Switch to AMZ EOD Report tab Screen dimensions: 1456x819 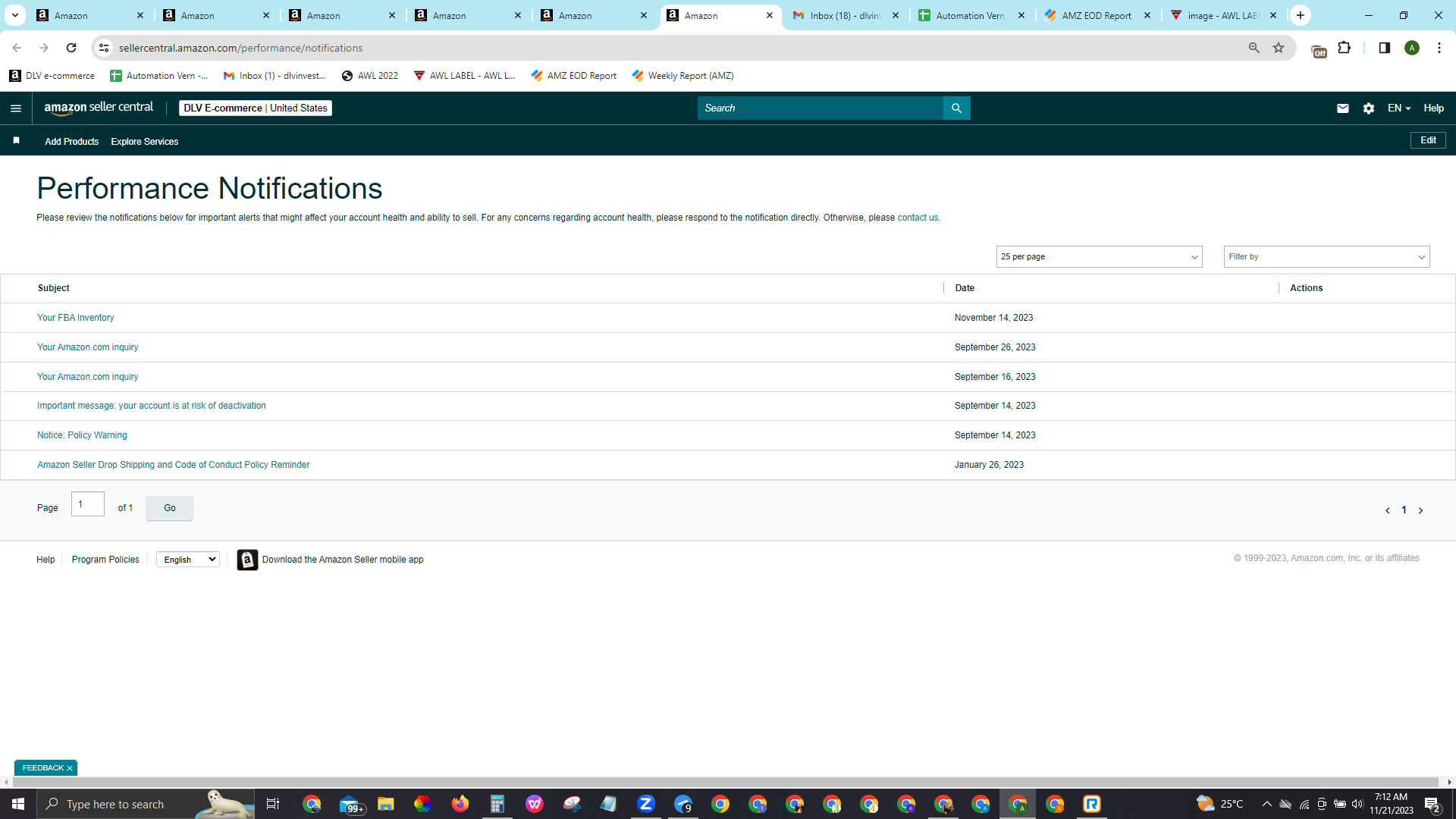point(1097,15)
